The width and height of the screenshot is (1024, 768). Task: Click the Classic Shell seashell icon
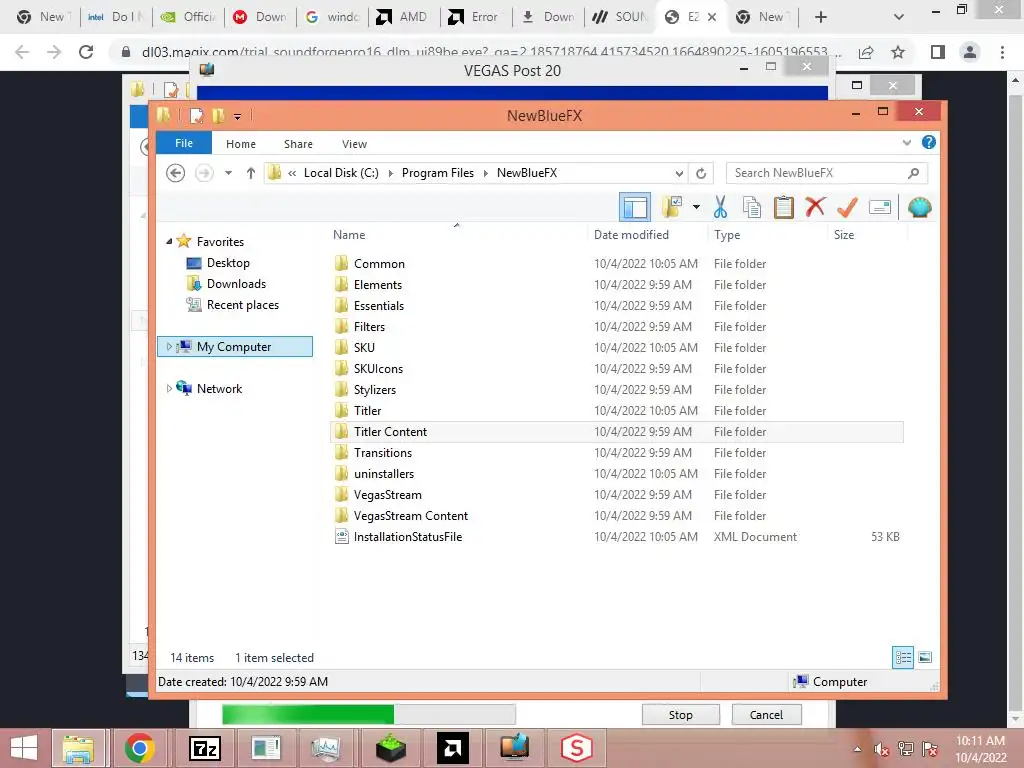click(x=920, y=208)
